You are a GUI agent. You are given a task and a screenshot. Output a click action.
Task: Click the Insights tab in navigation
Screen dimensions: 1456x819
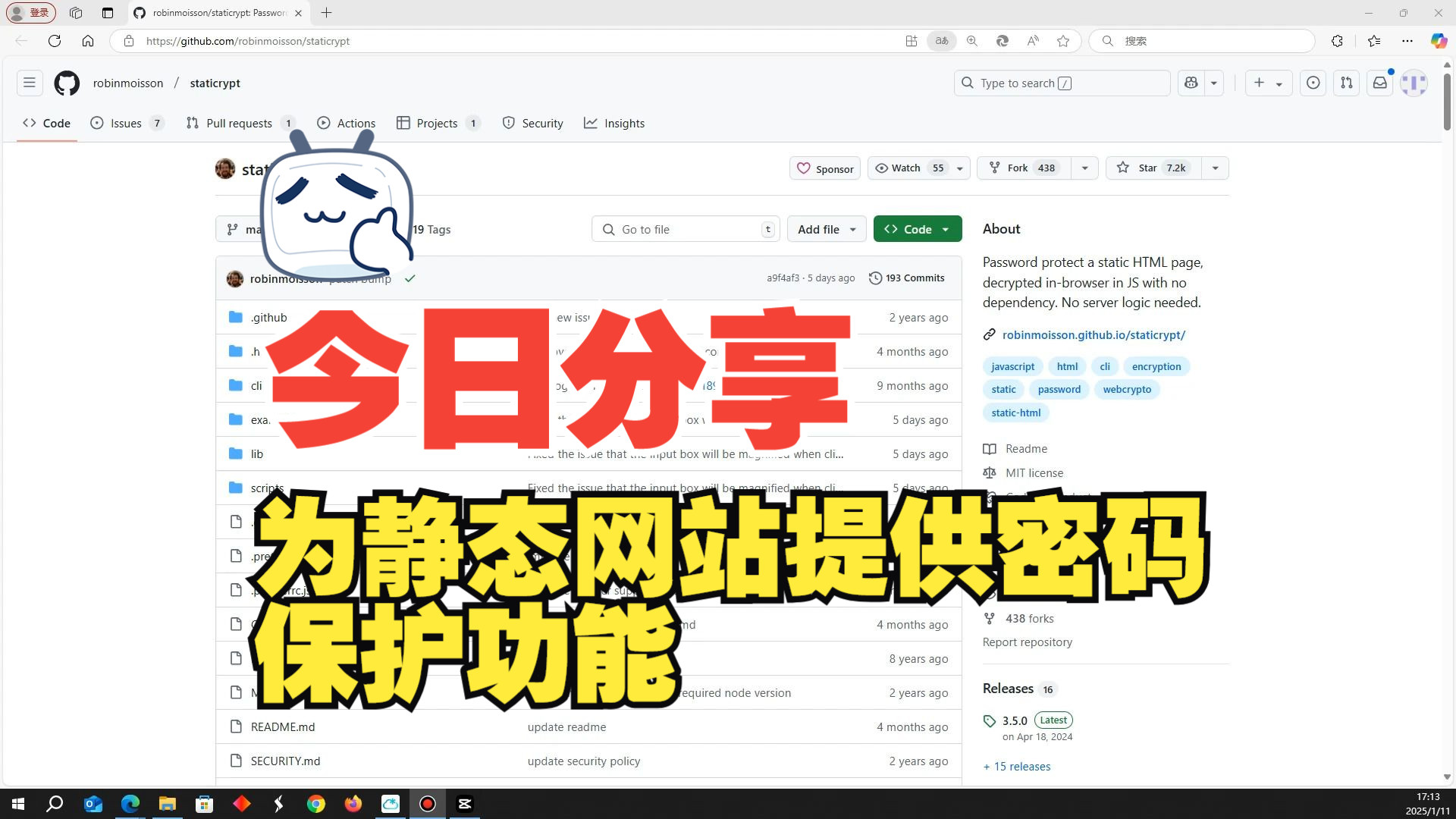[625, 123]
